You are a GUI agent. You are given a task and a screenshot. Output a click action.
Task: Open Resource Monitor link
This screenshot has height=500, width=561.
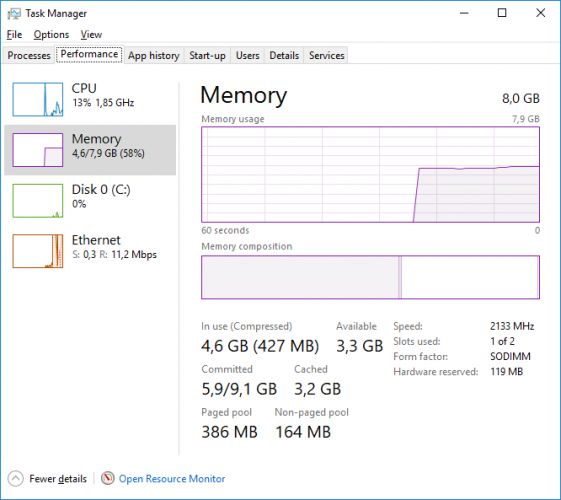pyautogui.click(x=172, y=479)
